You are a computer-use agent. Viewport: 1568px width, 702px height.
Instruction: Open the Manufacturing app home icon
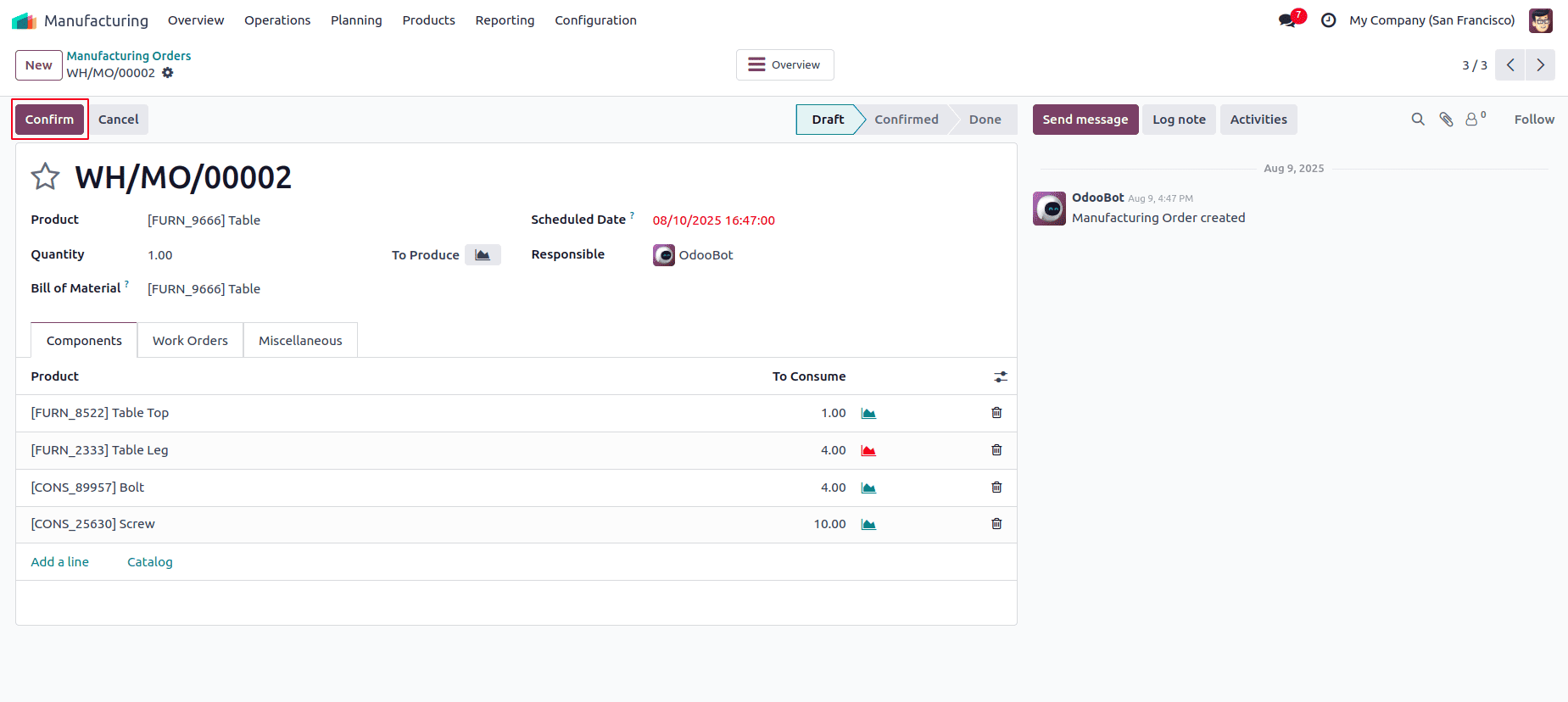tap(24, 20)
